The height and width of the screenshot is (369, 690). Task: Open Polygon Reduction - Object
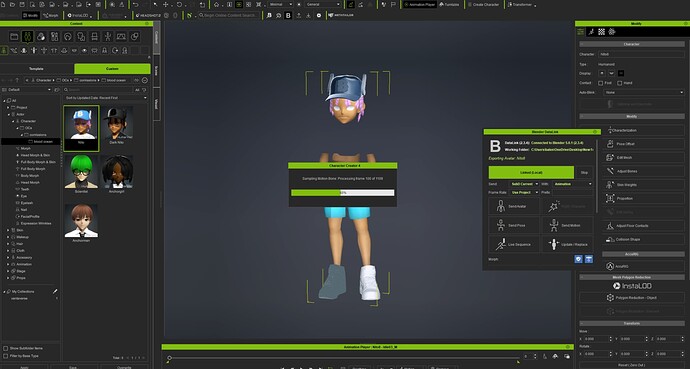pyautogui.click(x=631, y=298)
